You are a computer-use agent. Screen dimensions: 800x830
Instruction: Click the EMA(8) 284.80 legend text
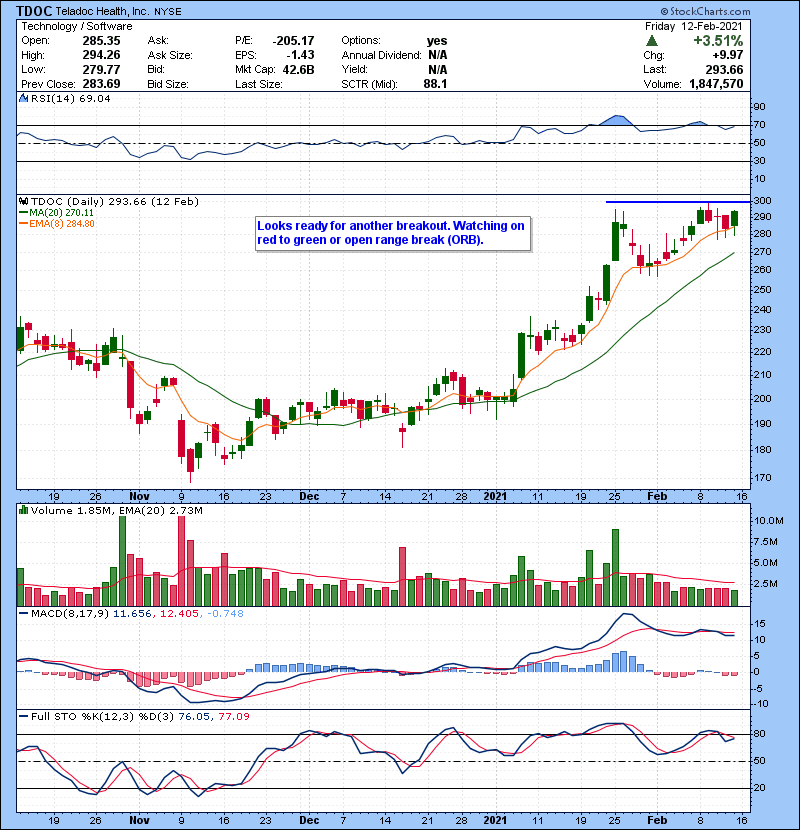point(61,224)
